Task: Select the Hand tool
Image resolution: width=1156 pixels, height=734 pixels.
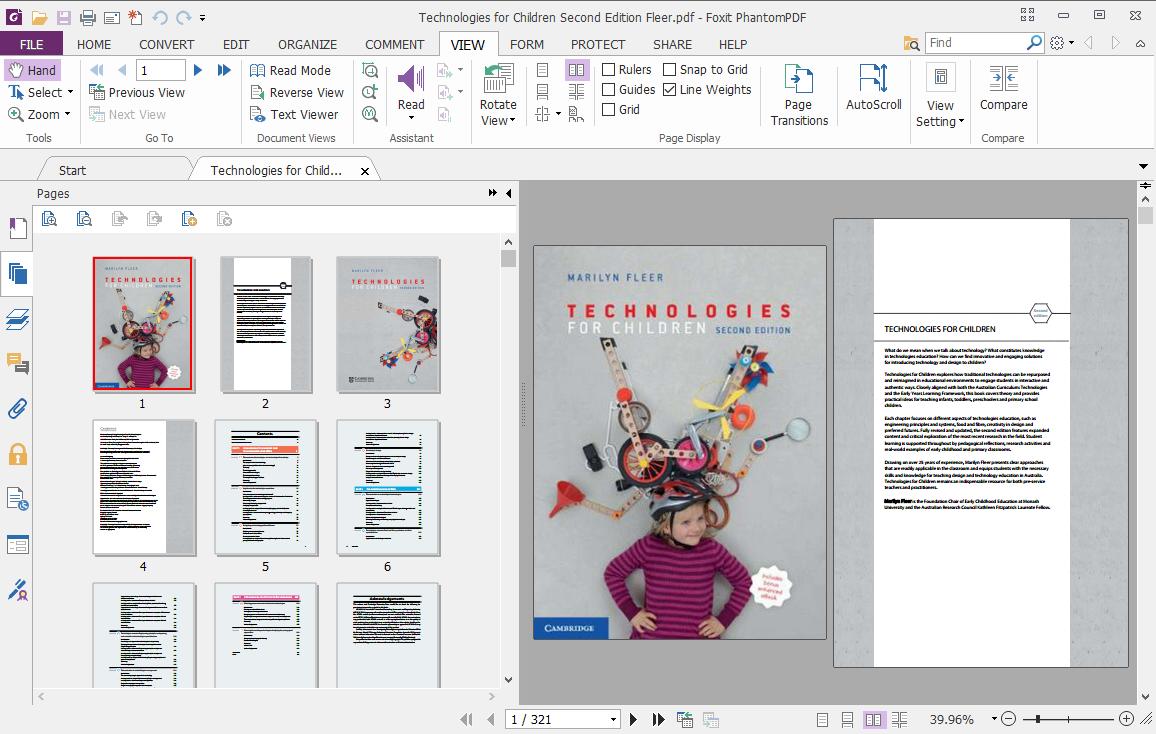Action: pyautogui.click(x=32, y=70)
